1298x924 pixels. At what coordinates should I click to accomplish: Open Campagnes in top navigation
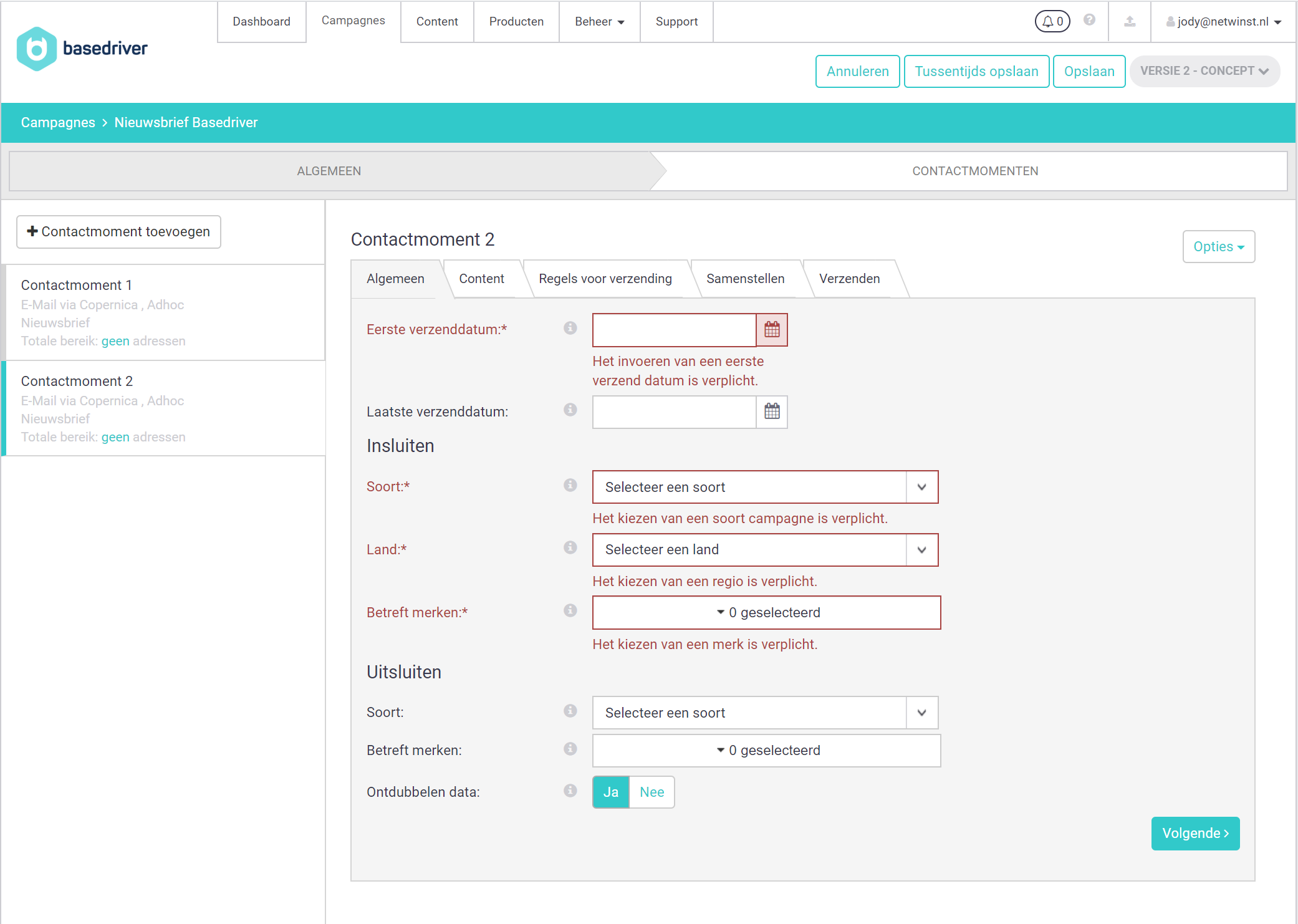pos(353,21)
